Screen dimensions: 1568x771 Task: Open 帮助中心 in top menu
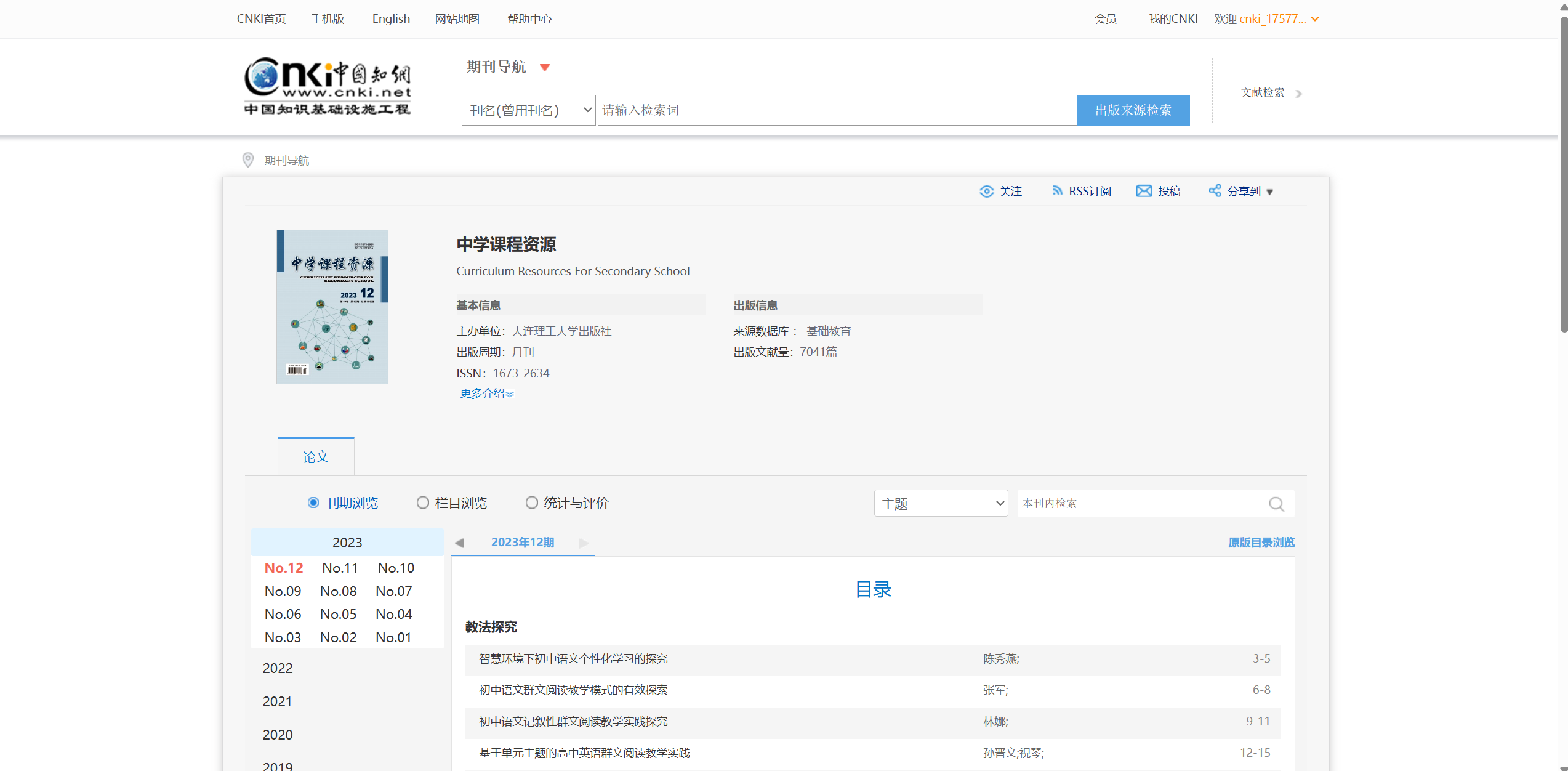(x=529, y=19)
